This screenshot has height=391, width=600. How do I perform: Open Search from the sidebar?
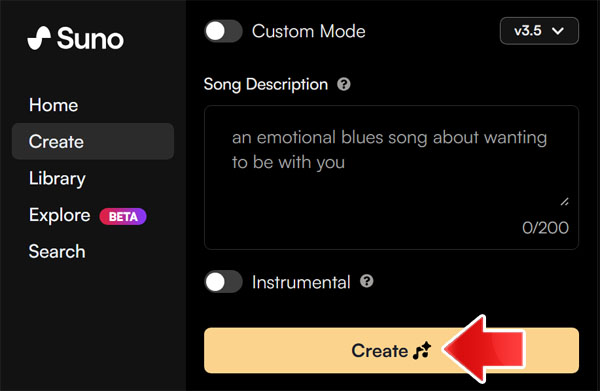click(57, 251)
